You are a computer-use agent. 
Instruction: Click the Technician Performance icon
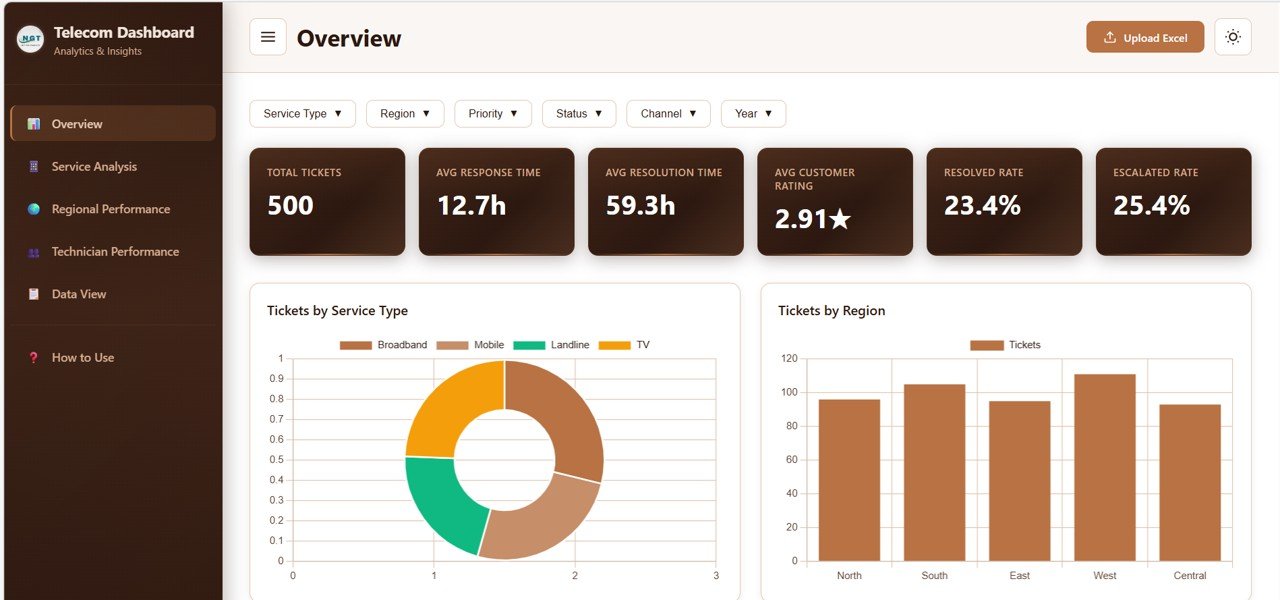click(34, 251)
